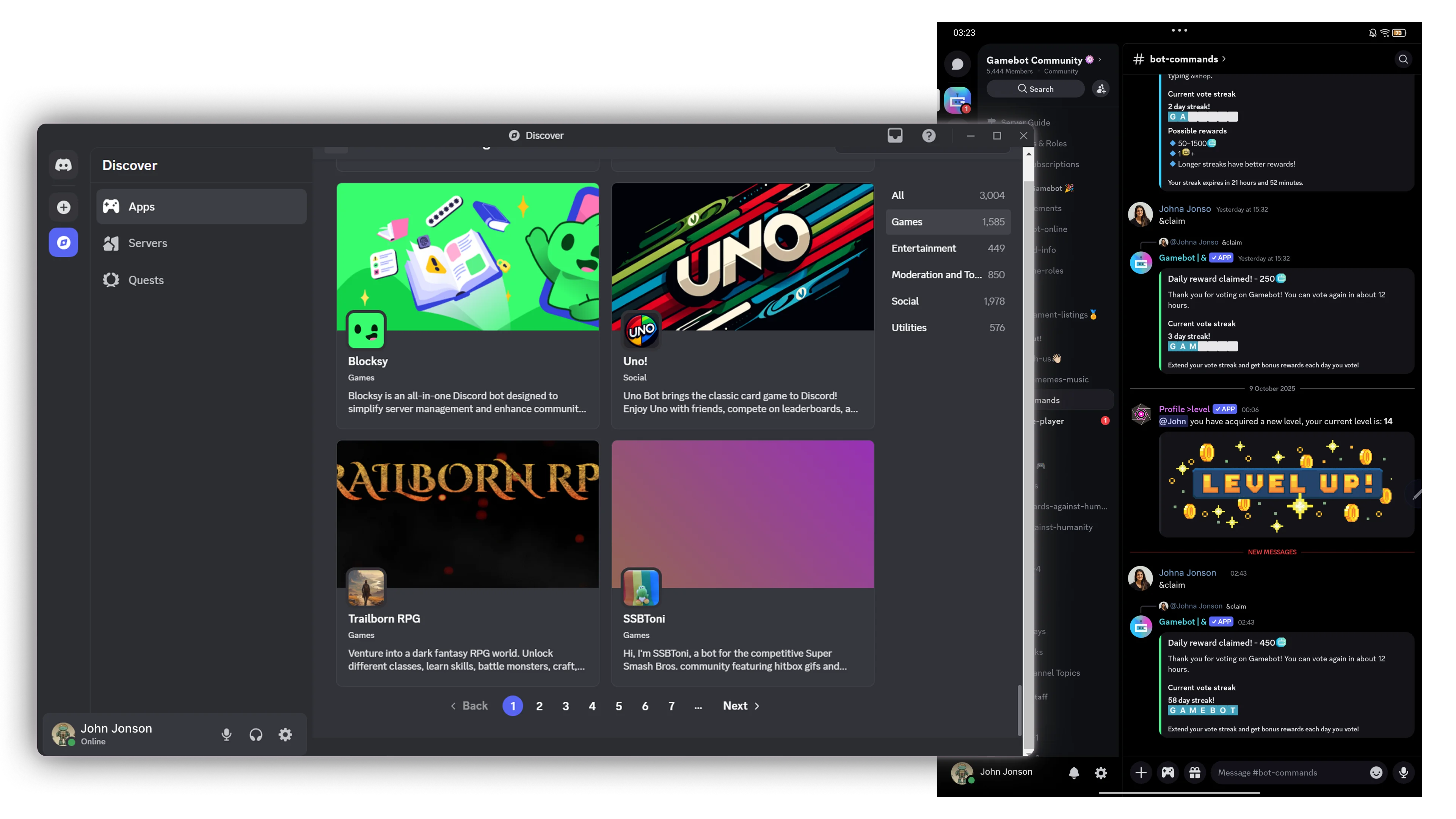
Task: Open User Settings gear next to John Jonson
Action: coord(285,734)
